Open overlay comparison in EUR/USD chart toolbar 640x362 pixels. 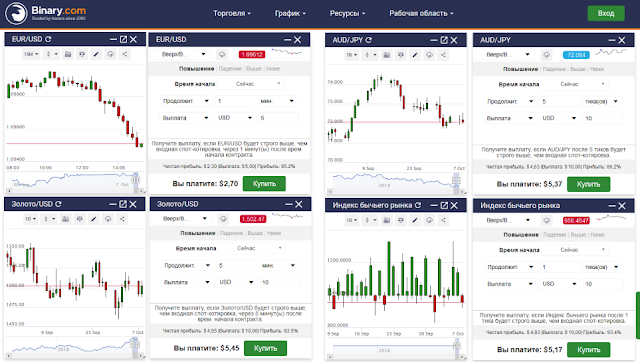[x=82, y=54]
